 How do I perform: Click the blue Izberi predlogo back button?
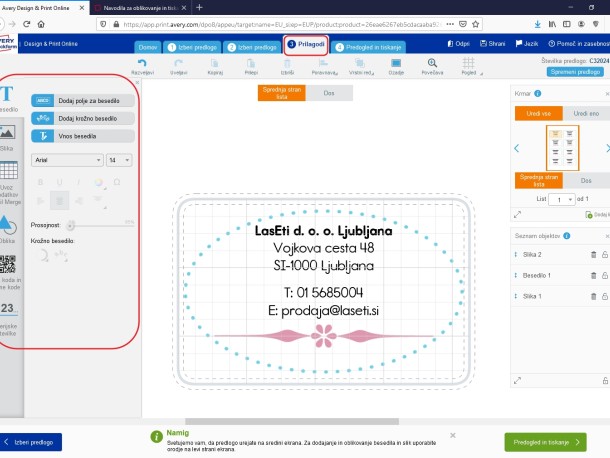coord(30,442)
